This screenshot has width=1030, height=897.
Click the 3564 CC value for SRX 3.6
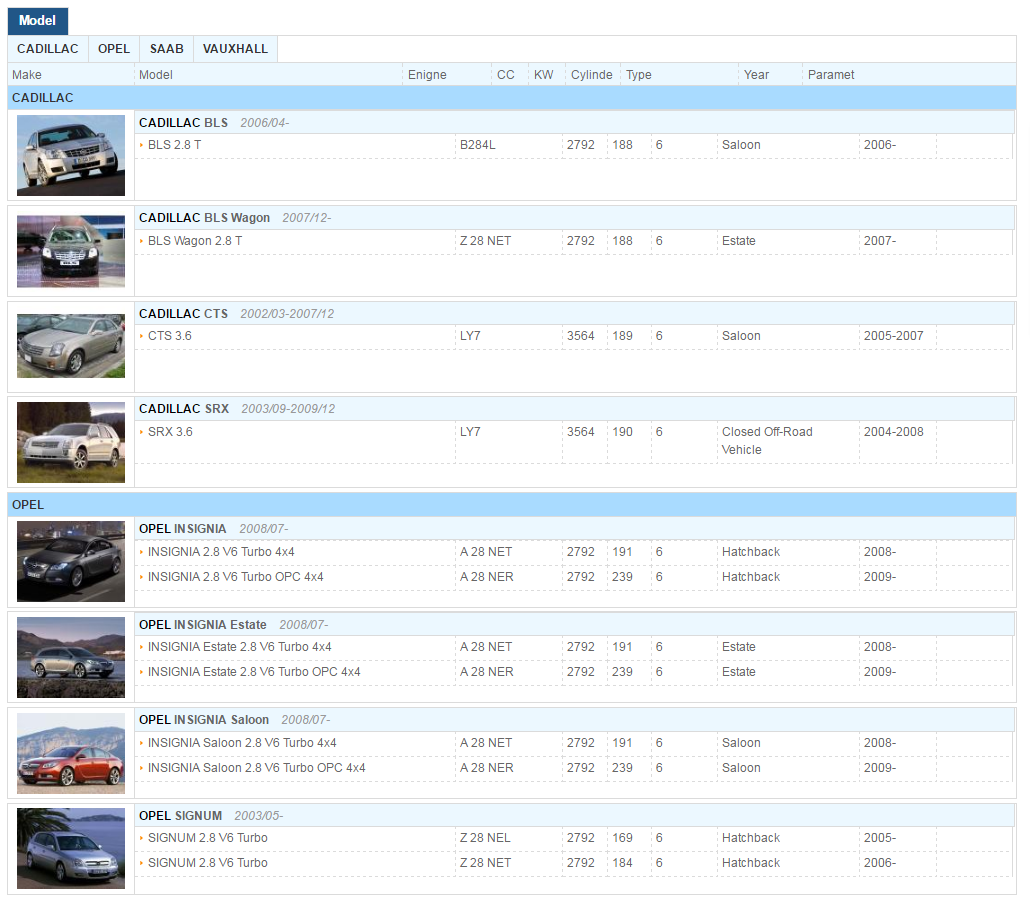[581, 432]
